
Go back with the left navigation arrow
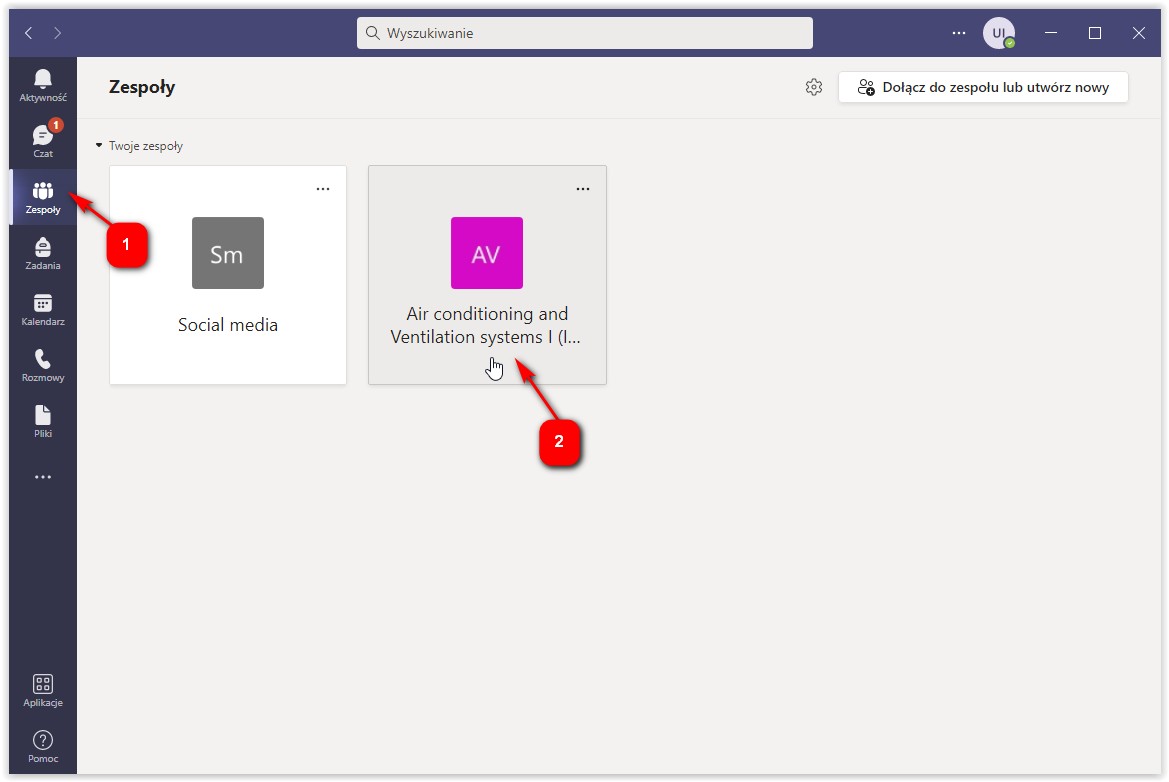(x=28, y=33)
